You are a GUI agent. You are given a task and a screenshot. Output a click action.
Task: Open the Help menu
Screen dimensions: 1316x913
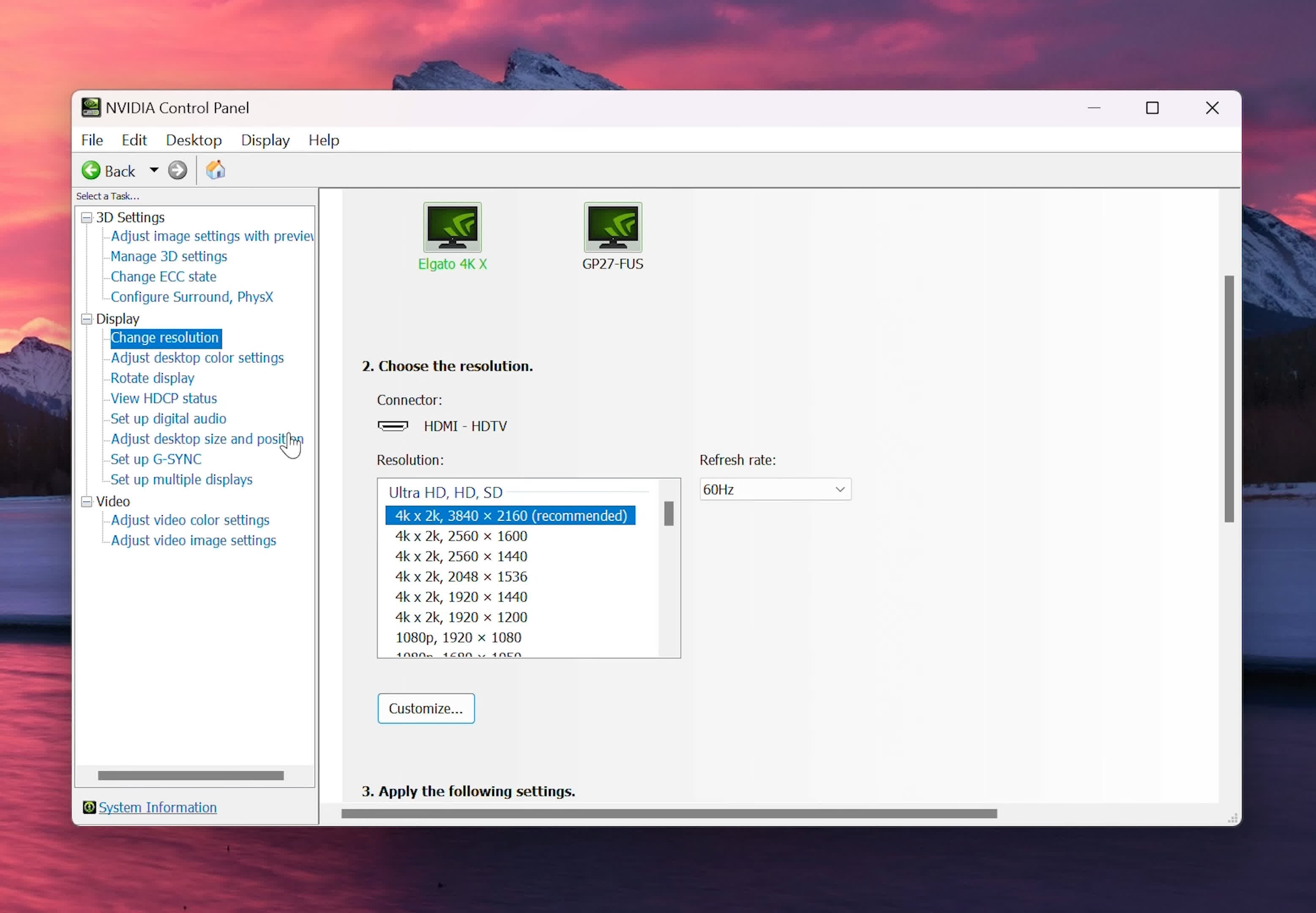pyautogui.click(x=324, y=140)
